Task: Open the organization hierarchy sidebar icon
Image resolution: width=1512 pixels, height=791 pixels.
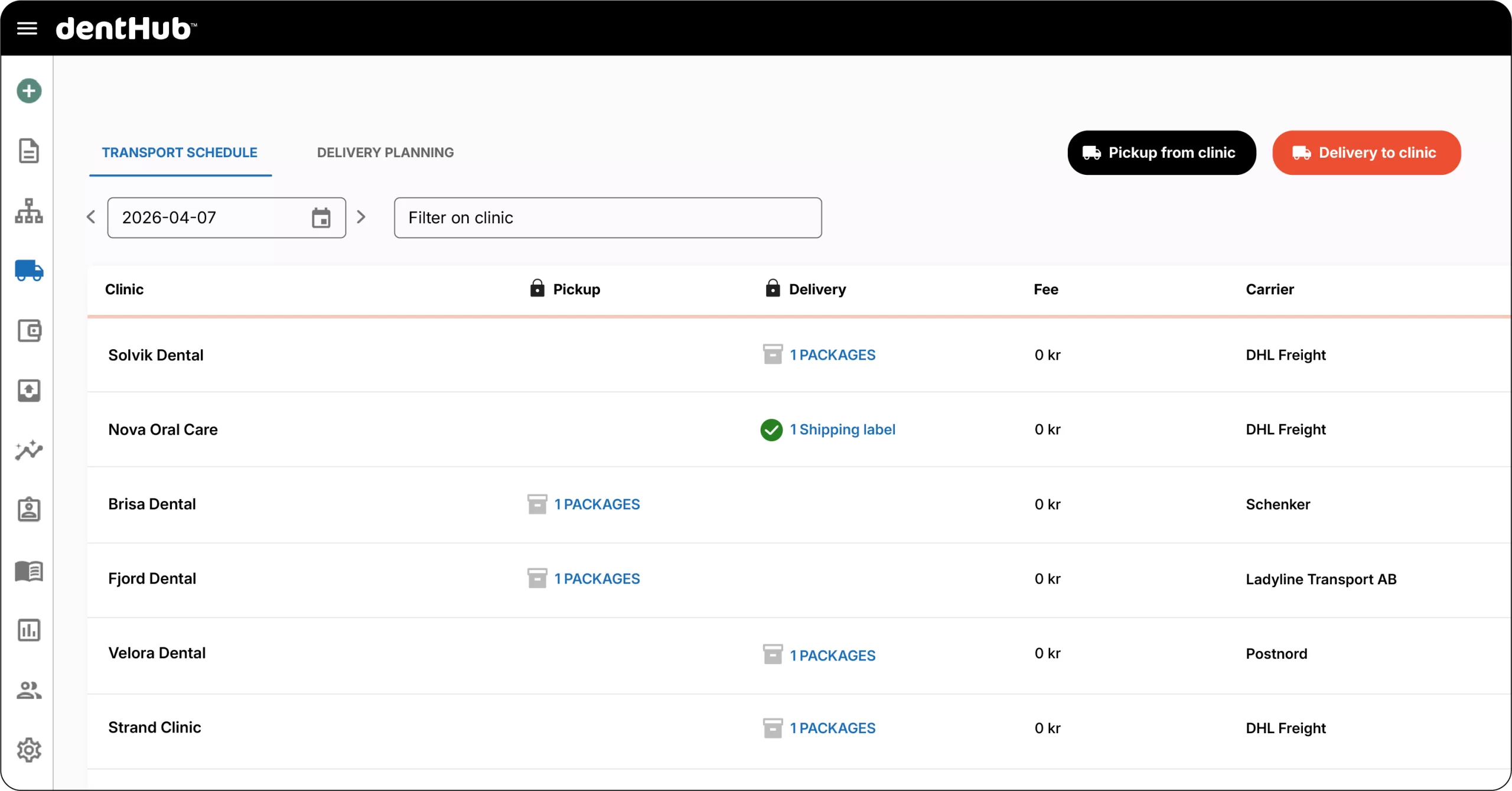Action: pyautogui.click(x=29, y=211)
